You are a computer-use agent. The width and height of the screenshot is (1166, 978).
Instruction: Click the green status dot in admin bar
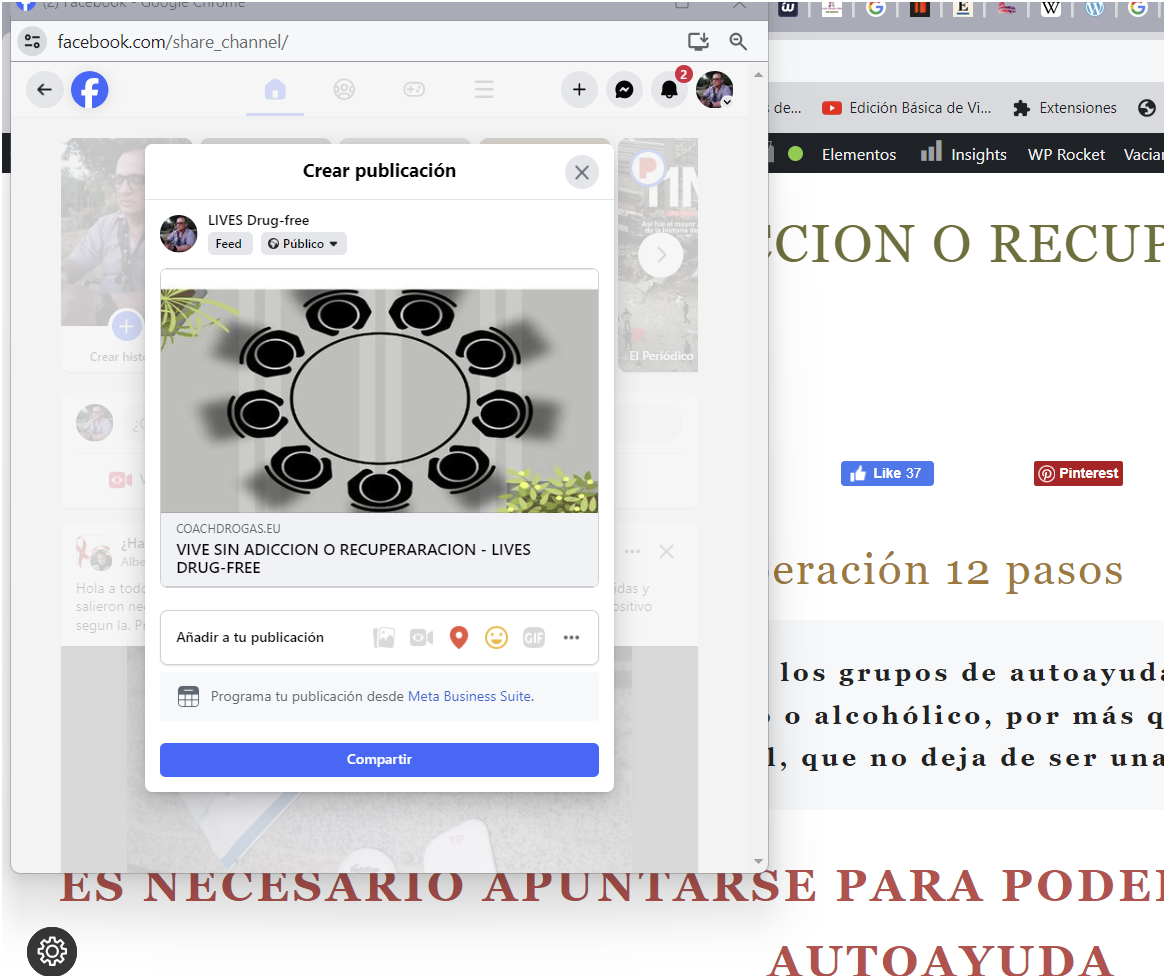796,154
